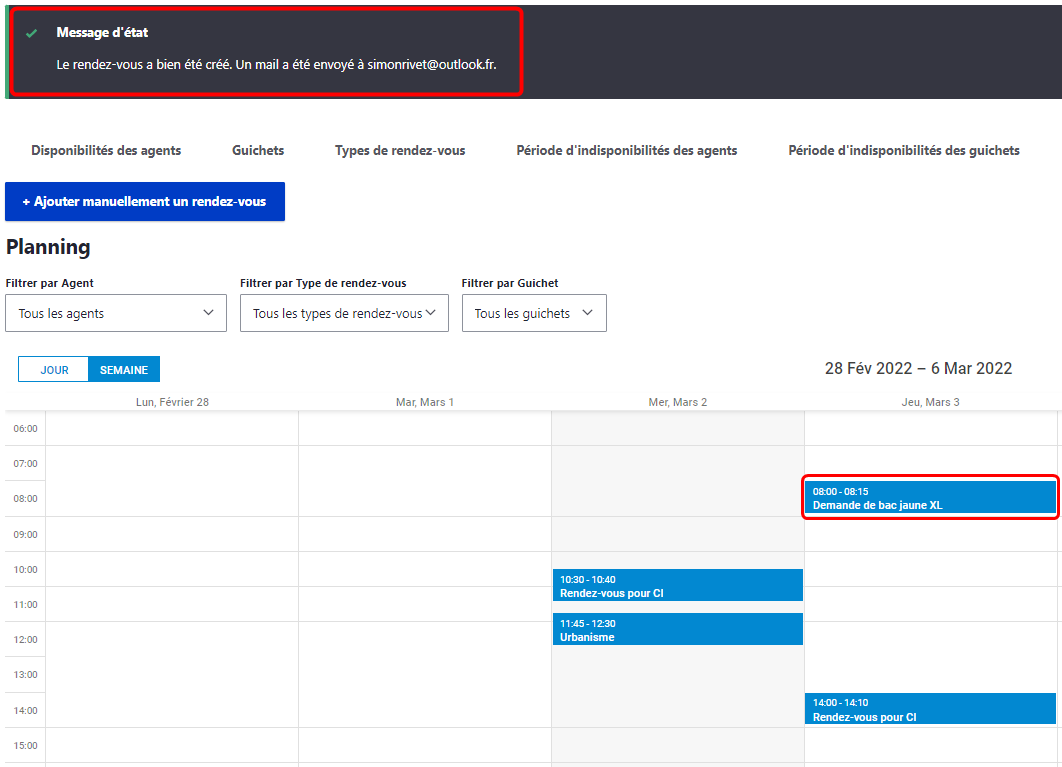
Task: Expand the Tous les guichets filter
Action: pos(534,313)
